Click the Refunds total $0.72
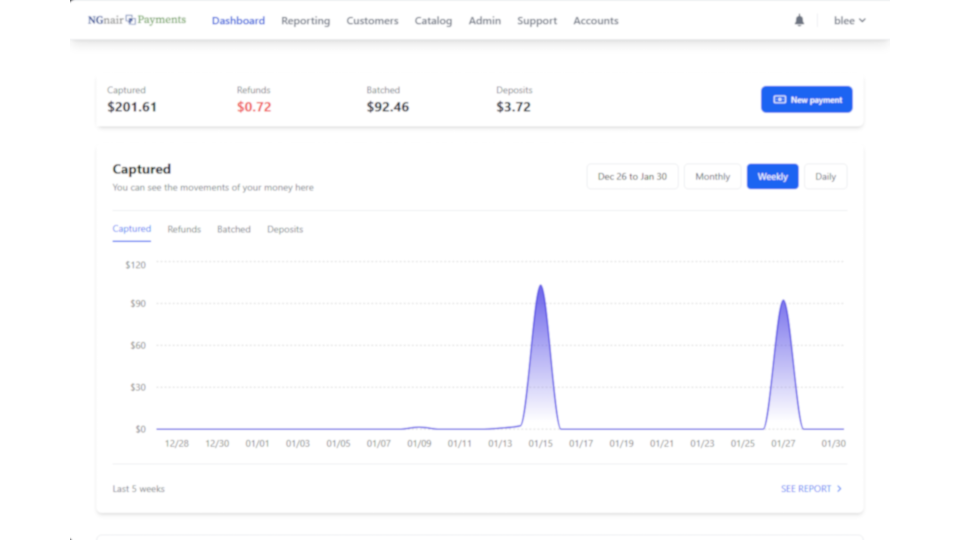 coord(253,107)
